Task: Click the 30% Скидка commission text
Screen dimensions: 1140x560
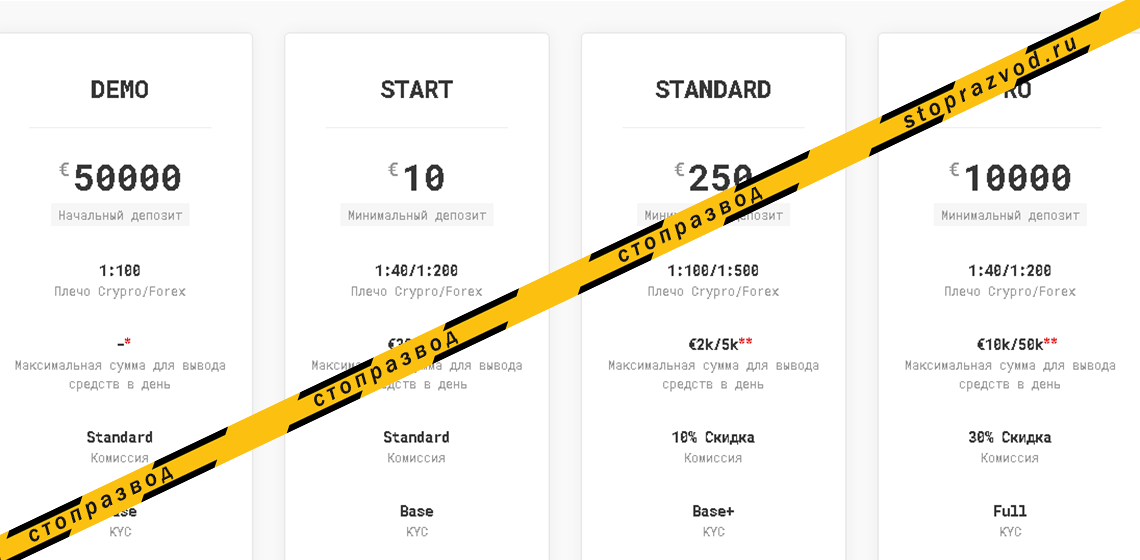Action: coord(1010,437)
